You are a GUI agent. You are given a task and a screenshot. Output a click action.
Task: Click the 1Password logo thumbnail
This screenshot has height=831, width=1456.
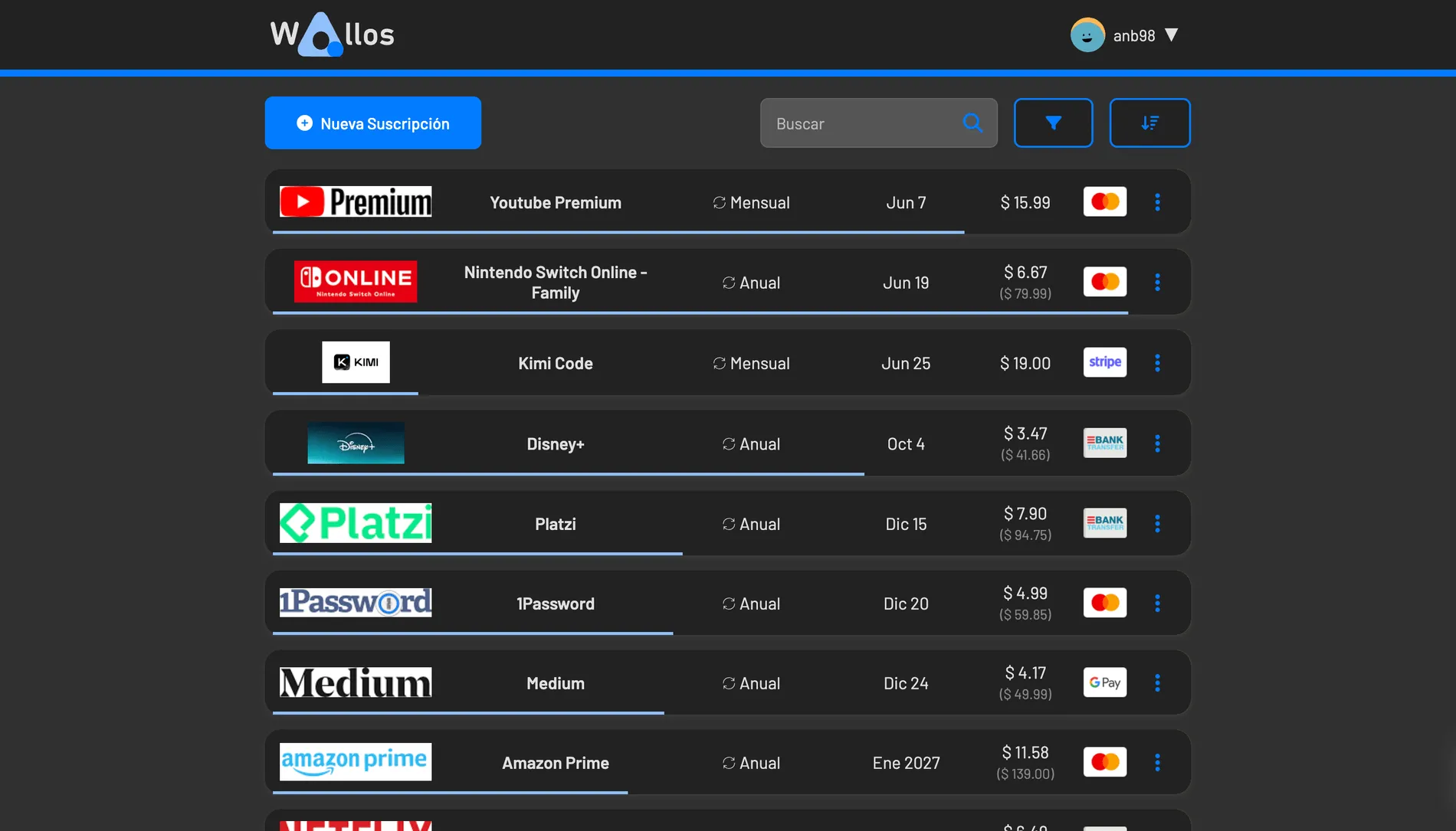click(356, 603)
